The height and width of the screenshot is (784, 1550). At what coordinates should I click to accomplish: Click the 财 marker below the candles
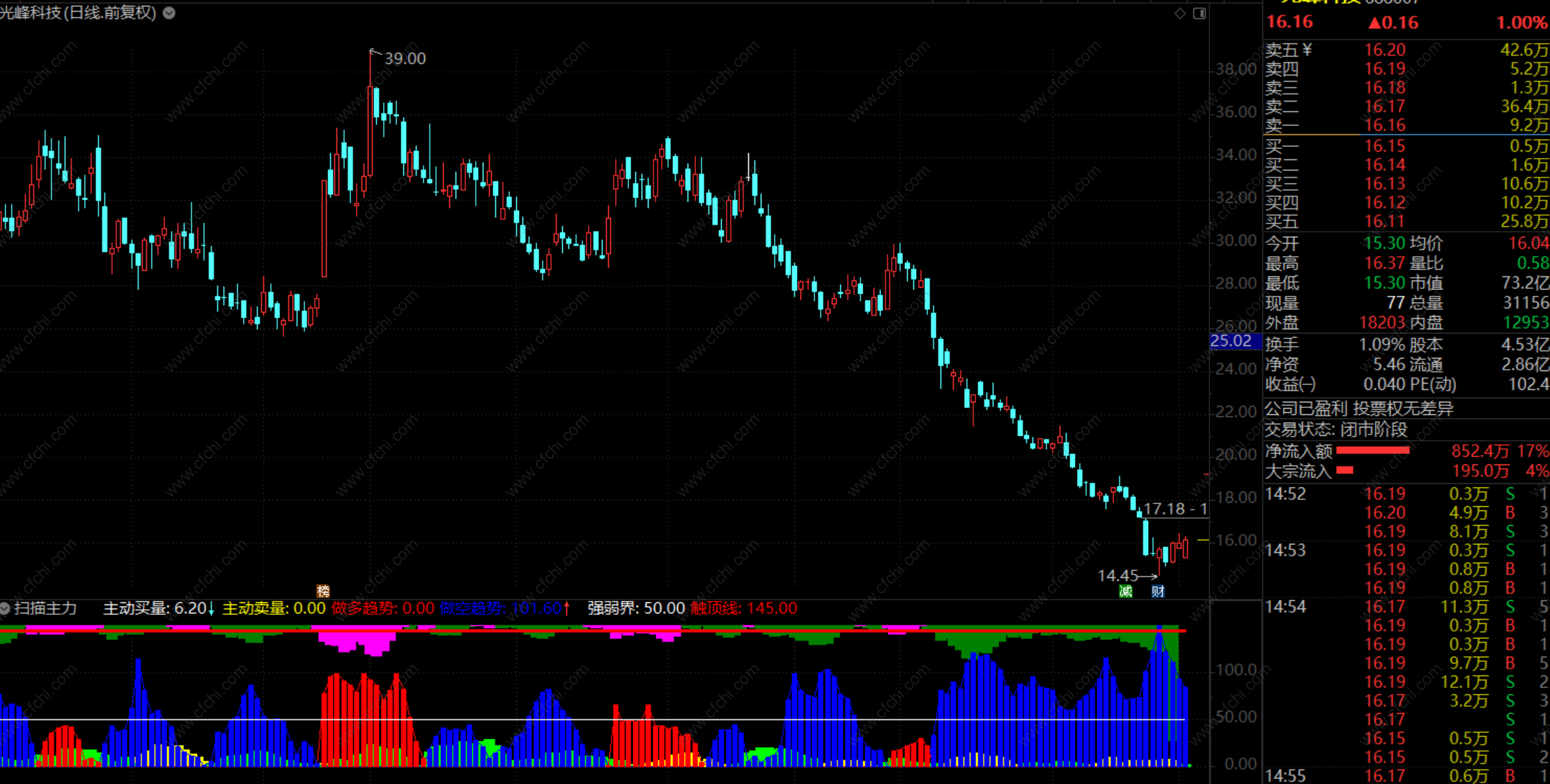[x=1158, y=591]
